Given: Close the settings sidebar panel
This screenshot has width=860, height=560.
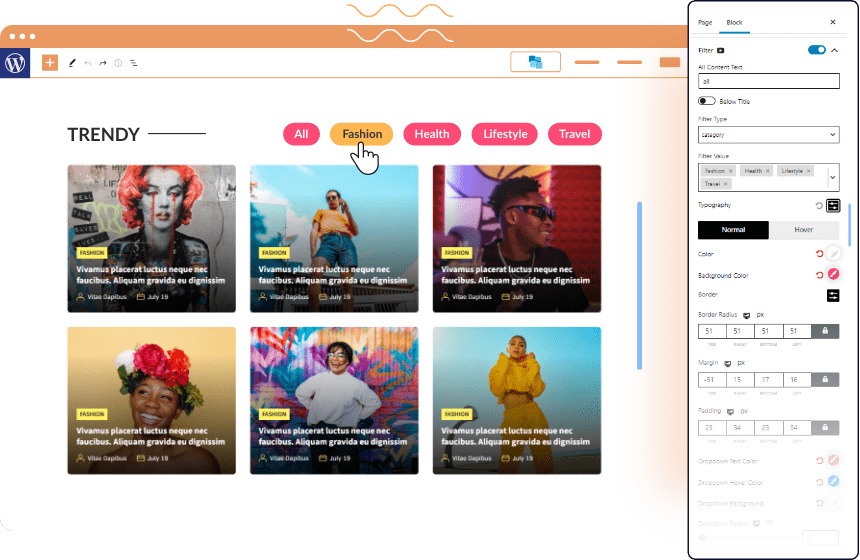Looking at the screenshot, I should click(833, 22).
